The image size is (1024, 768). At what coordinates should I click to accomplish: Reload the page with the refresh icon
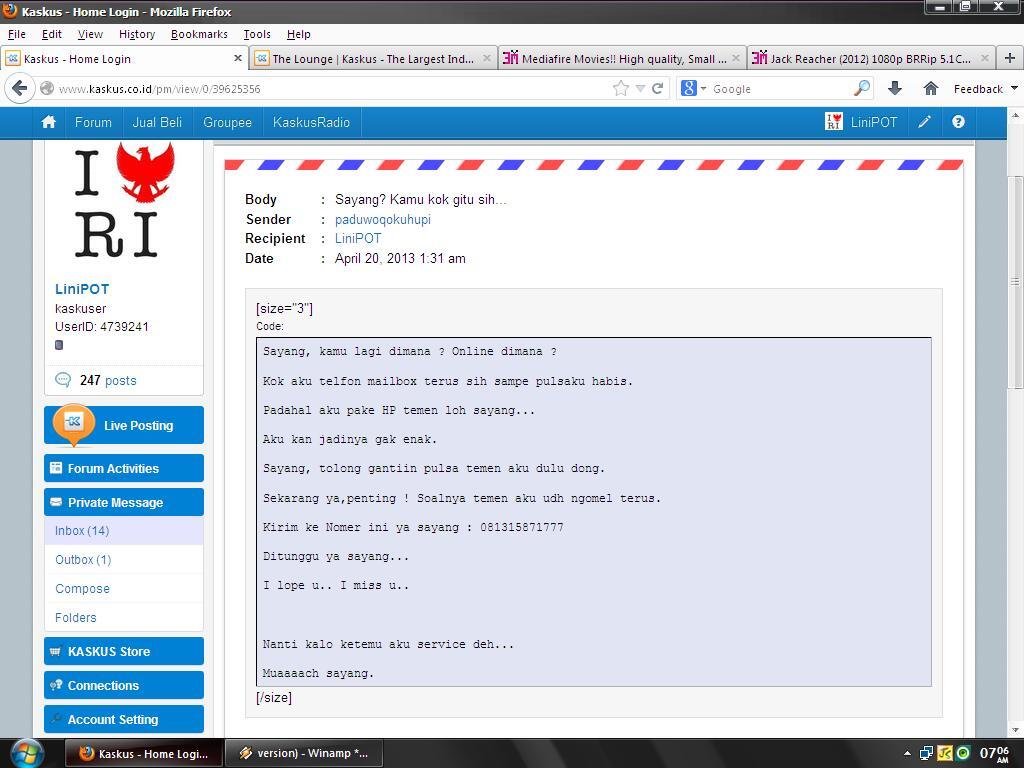(x=658, y=88)
